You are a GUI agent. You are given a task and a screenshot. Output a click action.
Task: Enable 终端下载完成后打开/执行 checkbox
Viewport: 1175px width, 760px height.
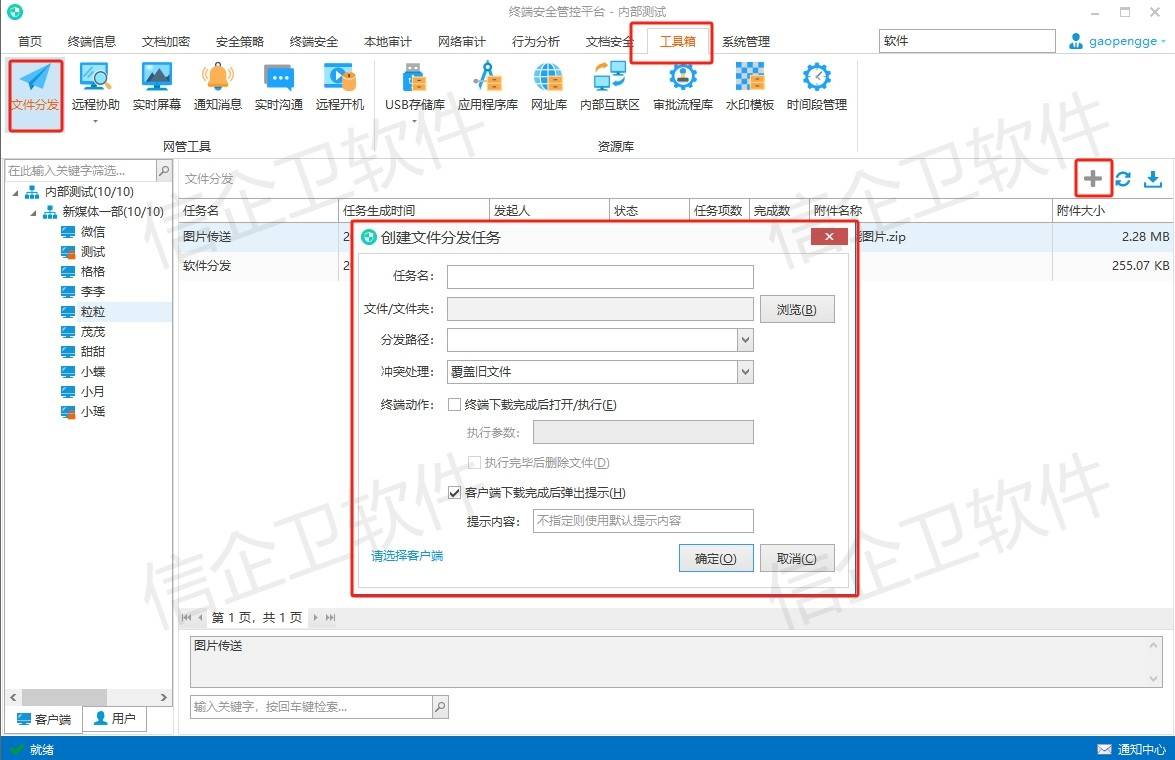click(x=455, y=405)
